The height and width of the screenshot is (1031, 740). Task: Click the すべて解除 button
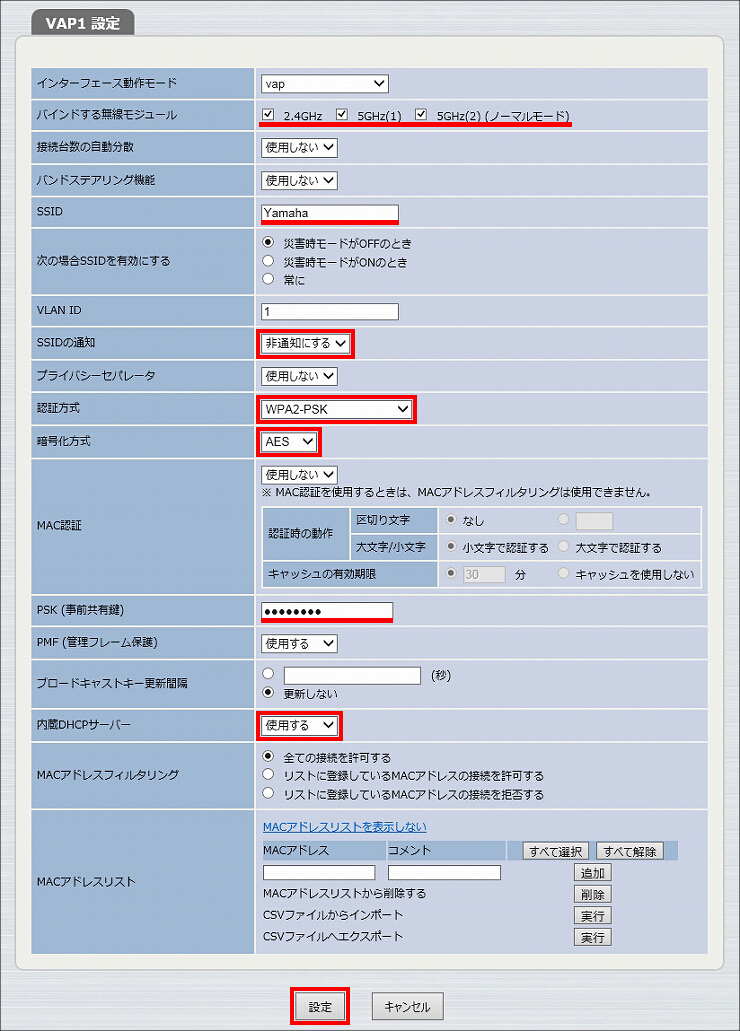[x=629, y=851]
